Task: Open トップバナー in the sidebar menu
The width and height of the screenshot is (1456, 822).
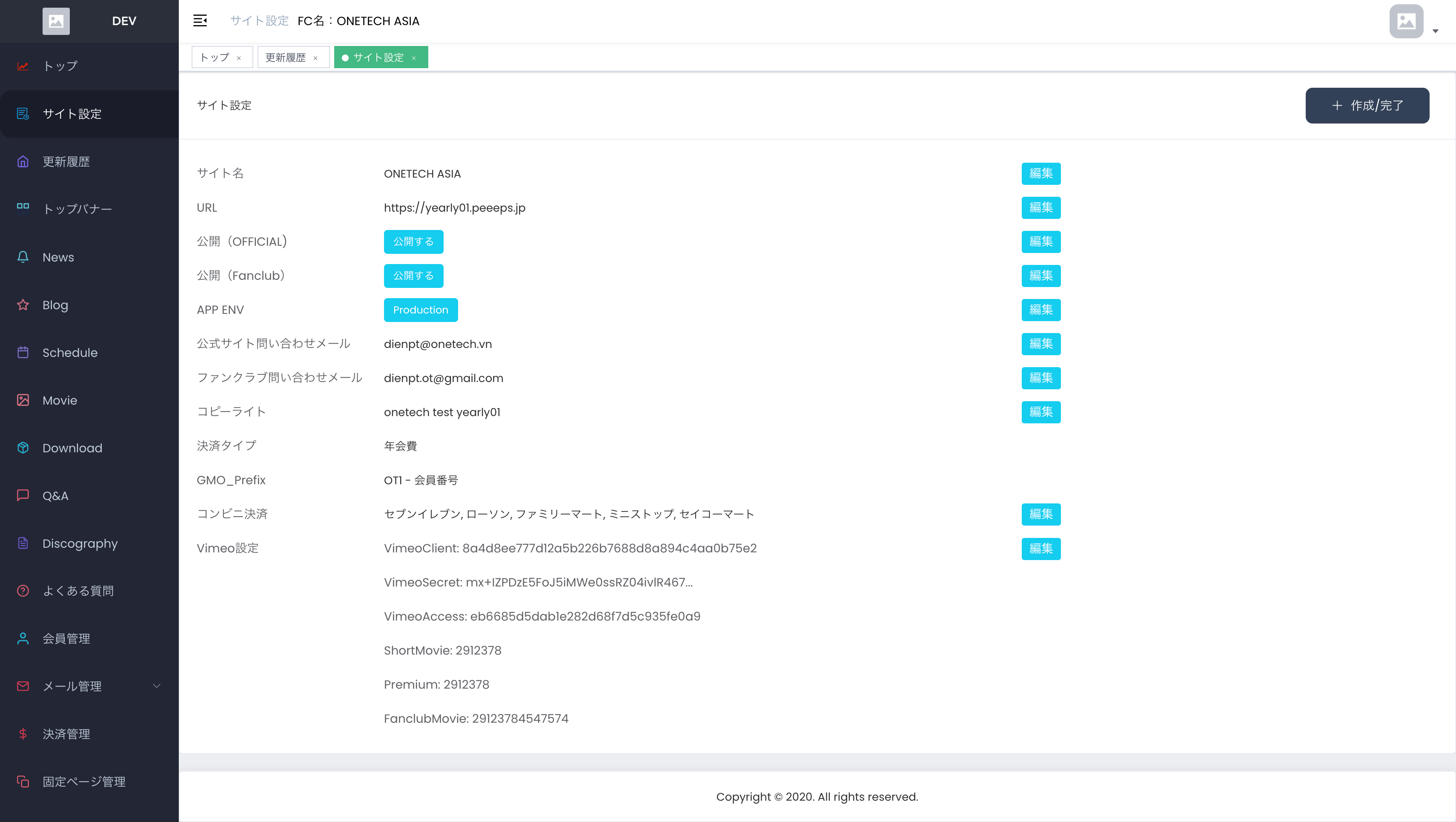Action: (x=77, y=209)
